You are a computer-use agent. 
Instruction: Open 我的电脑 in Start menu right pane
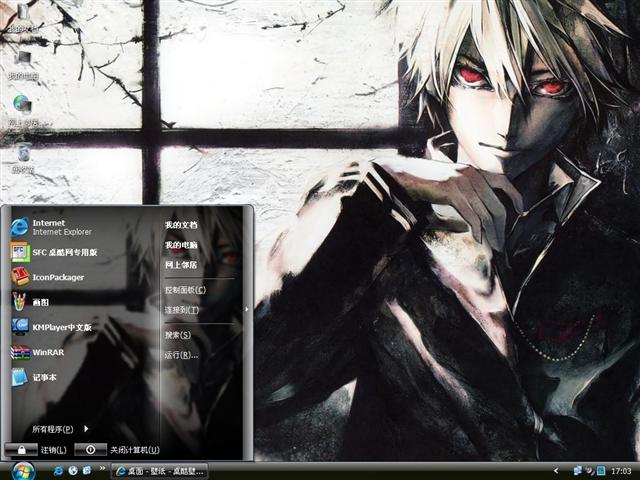(x=181, y=245)
